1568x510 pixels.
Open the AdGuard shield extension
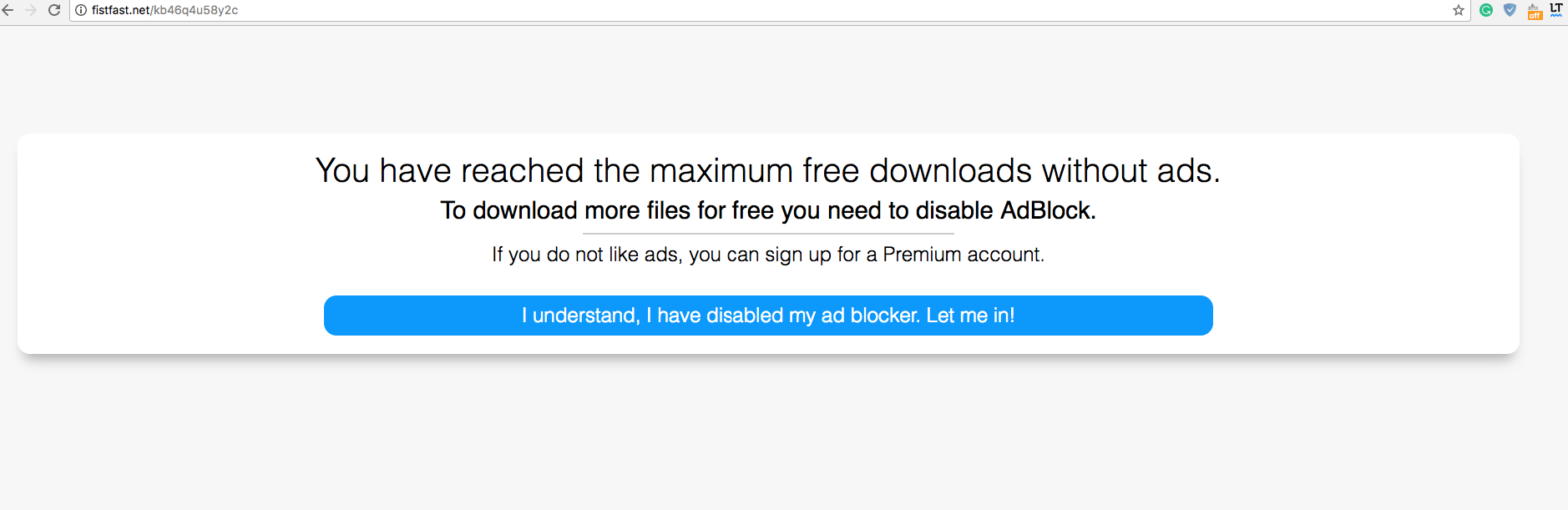(x=1510, y=10)
